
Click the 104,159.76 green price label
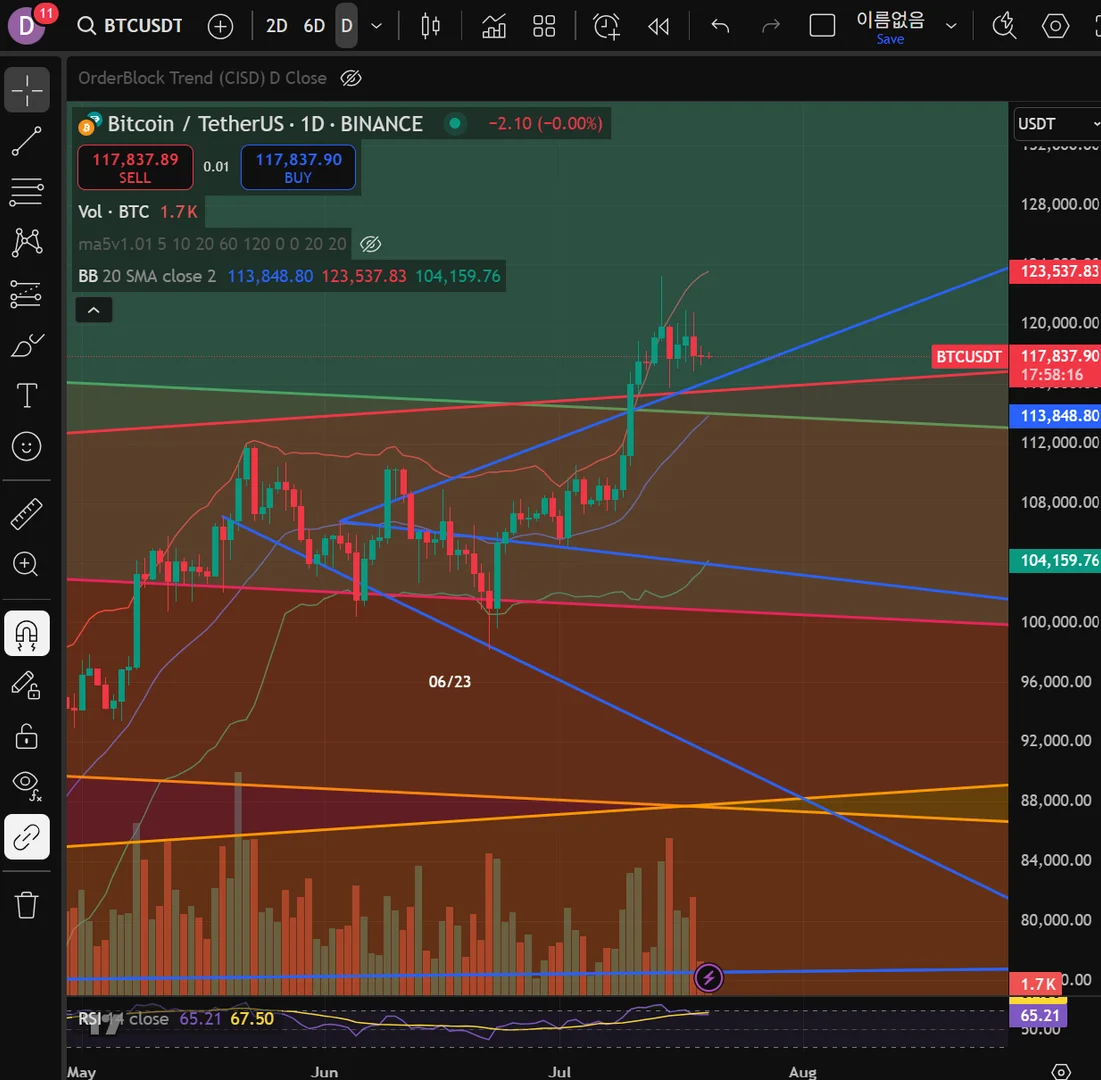click(x=1055, y=560)
